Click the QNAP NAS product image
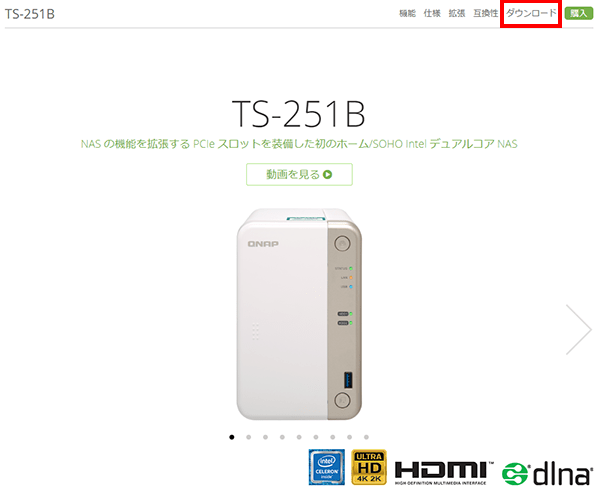The height and width of the screenshot is (499, 600). pos(299,314)
